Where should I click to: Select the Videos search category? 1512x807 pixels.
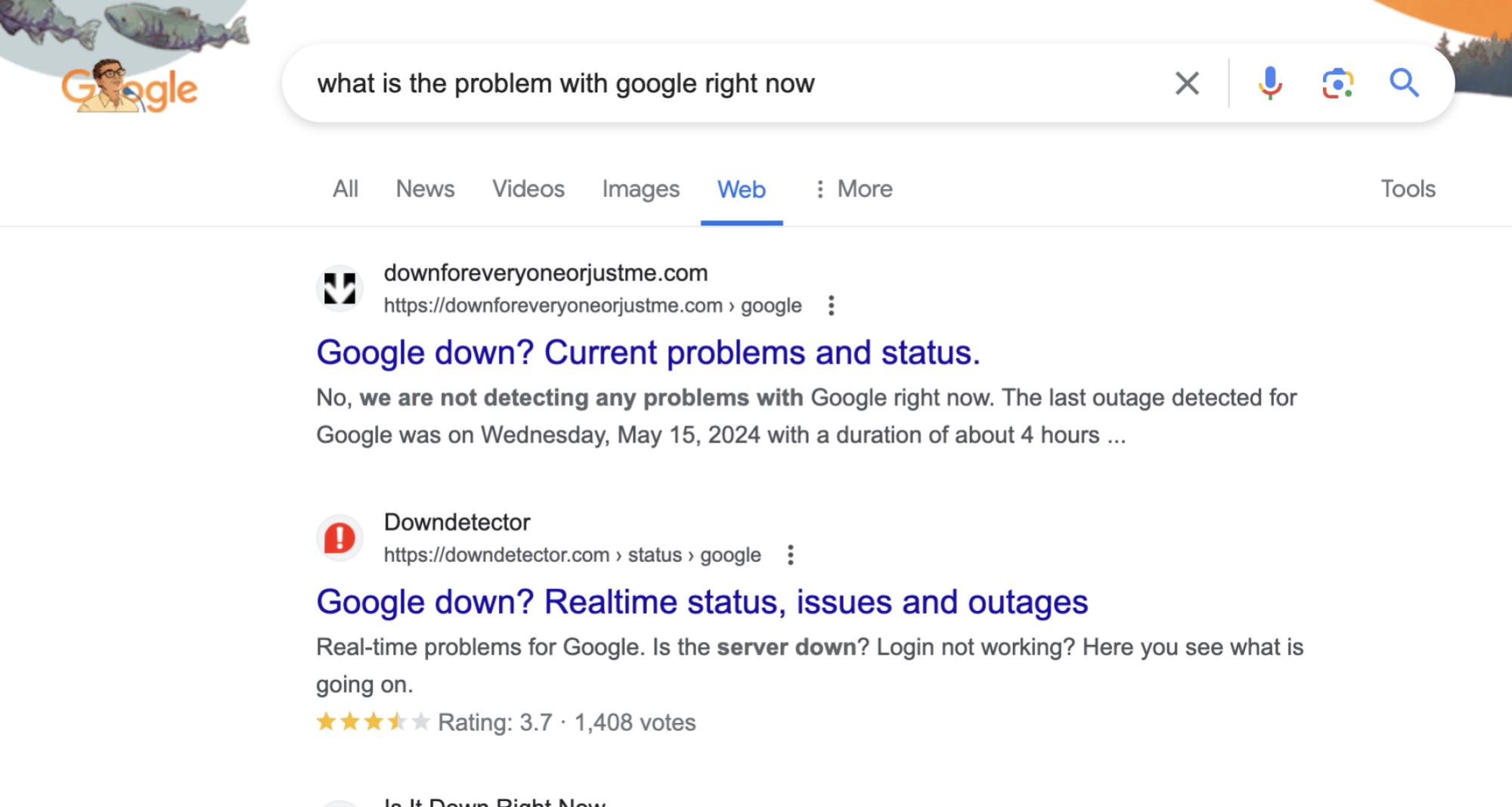point(528,189)
